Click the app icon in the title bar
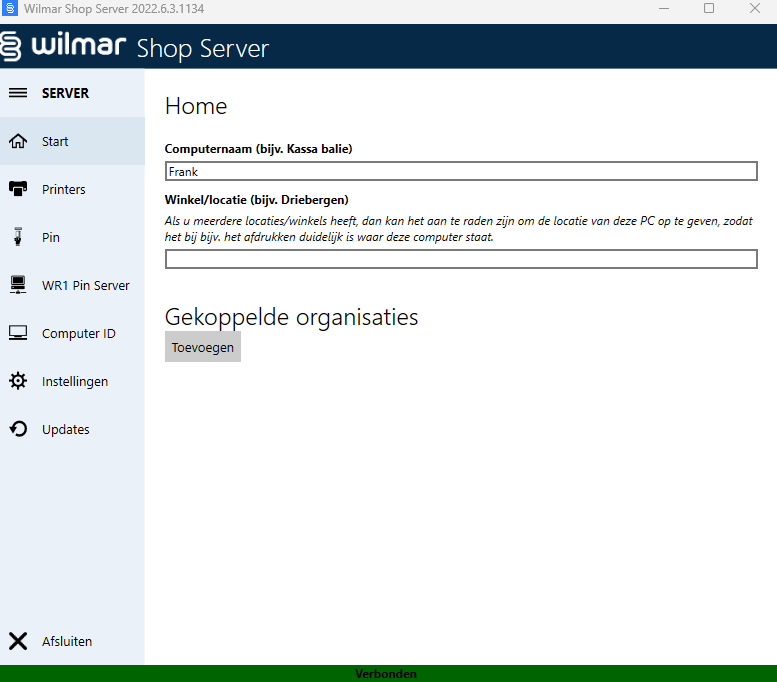 tap(10, 9)
